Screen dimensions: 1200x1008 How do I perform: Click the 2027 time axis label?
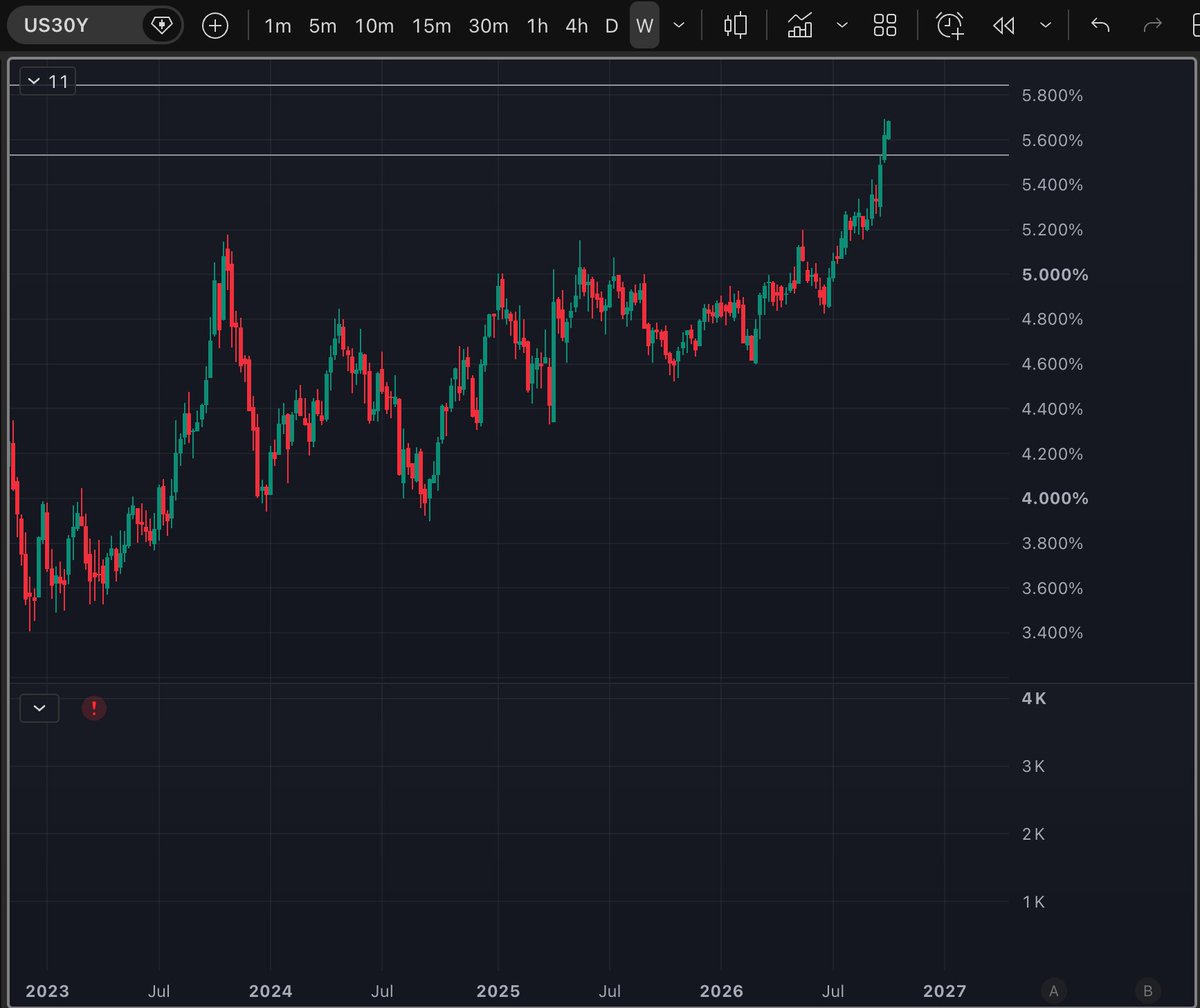944,991
